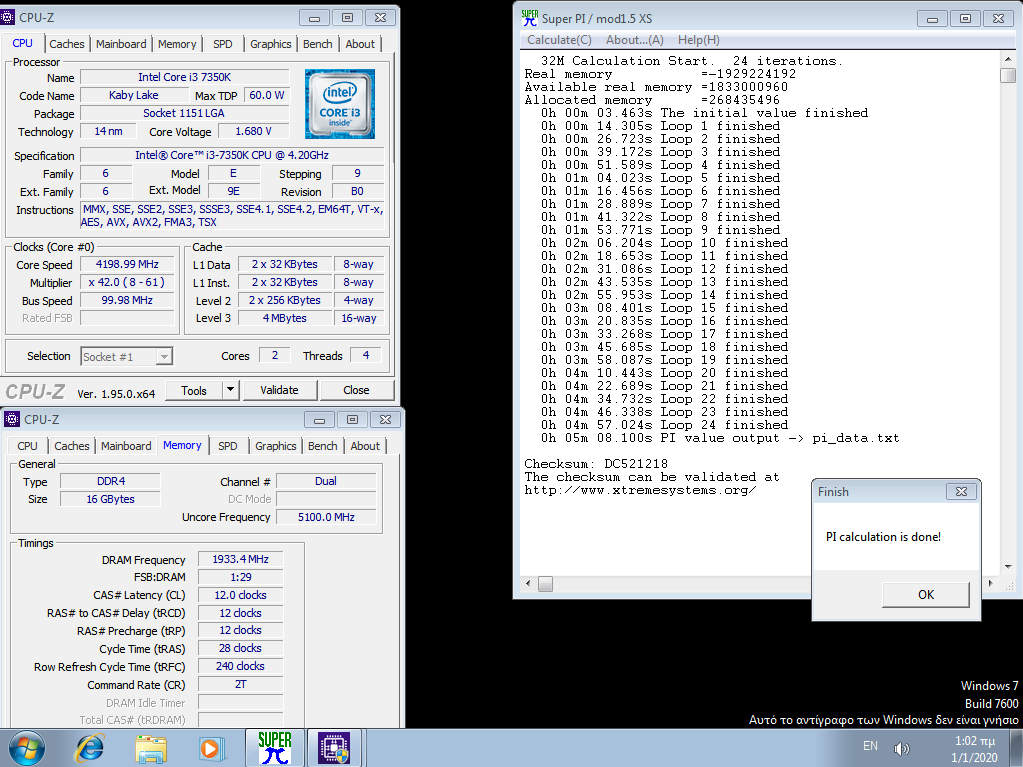Select the Mainboard tab in lower CPU-Z window
This screenshot has width=1023, height=767.
click(x=126, y=445)
